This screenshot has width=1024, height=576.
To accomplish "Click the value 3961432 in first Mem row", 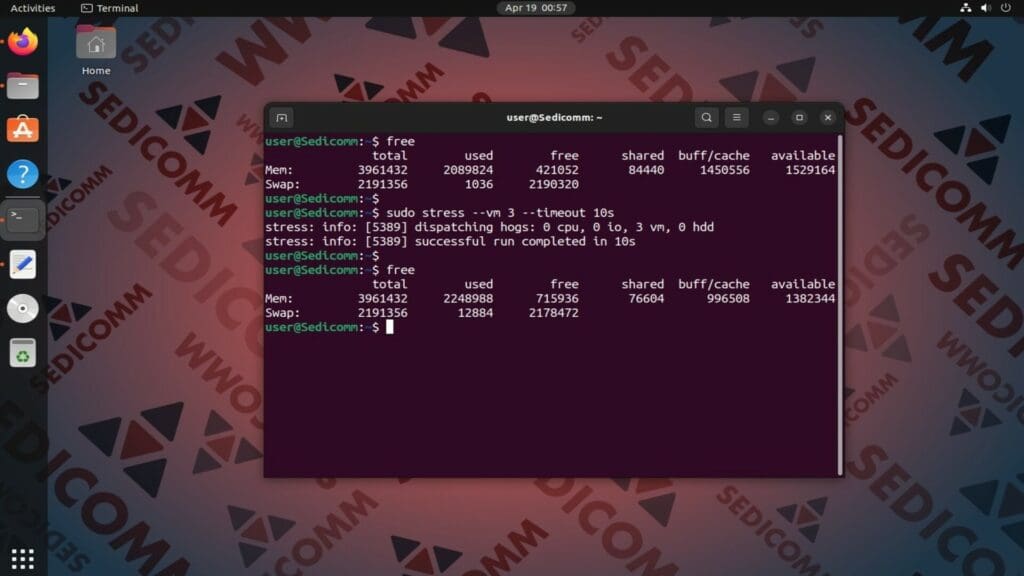I will tap(383, 170).
